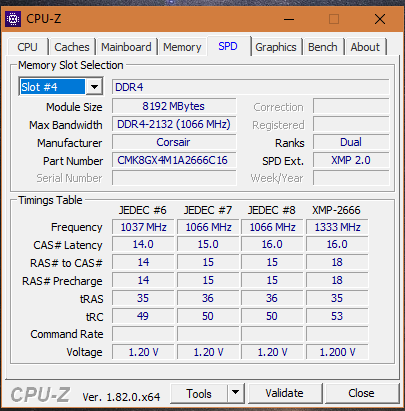Minimize the CPU-Z window
Image resolution: width=405 pixels, height=411 pixels.
pos(289,19)
